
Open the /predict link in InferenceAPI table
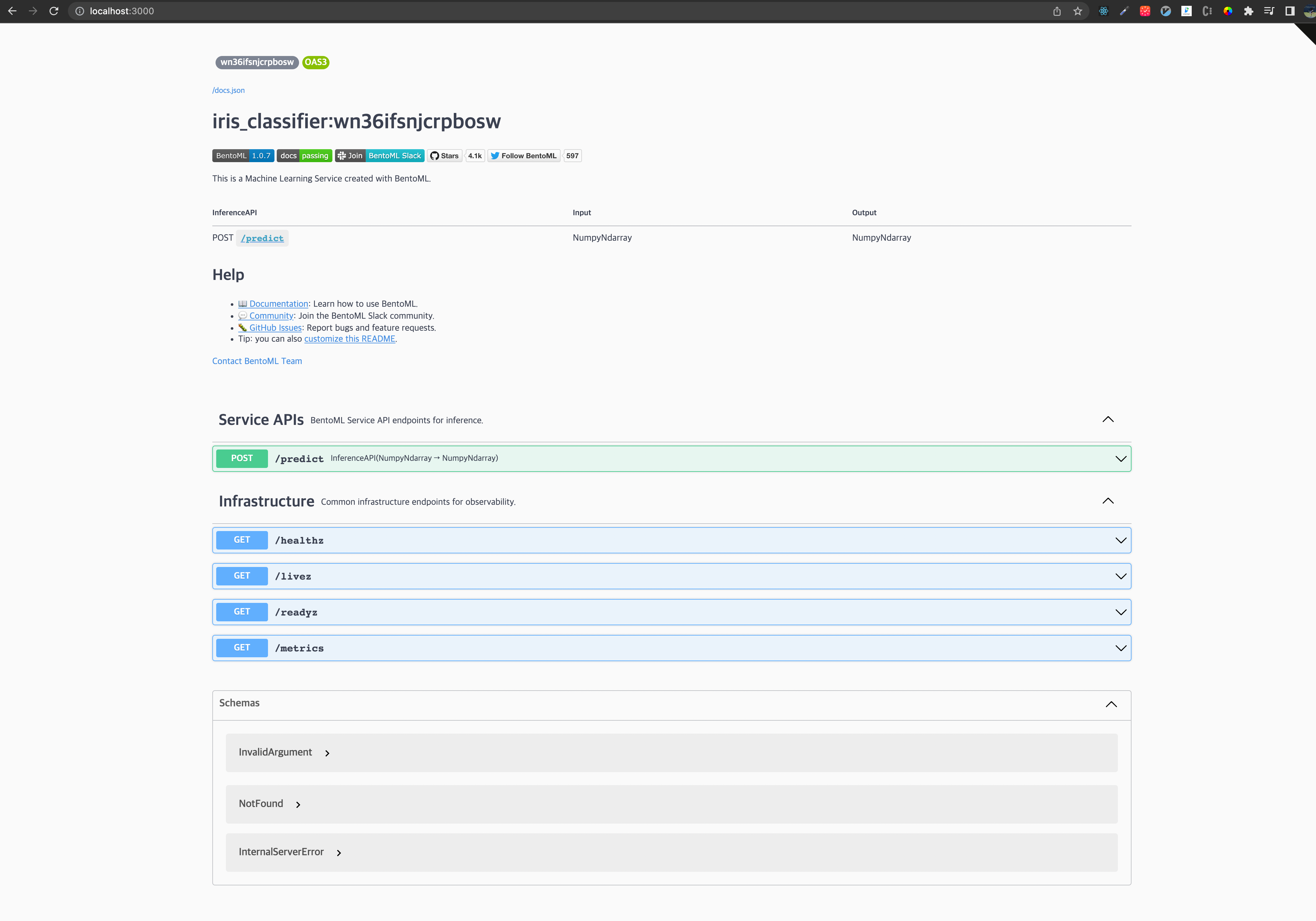click(x=262, y=238)
